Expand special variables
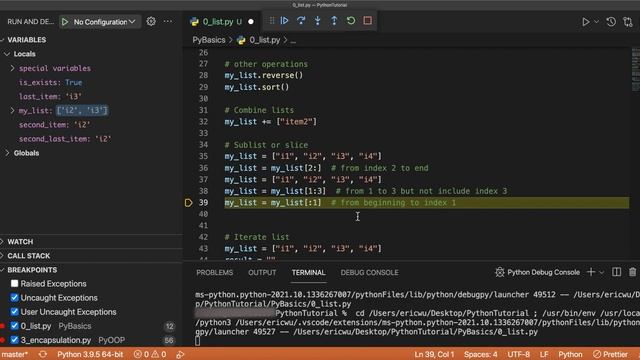The width and height of the screenshot is (640, 360). pos(12,68)
